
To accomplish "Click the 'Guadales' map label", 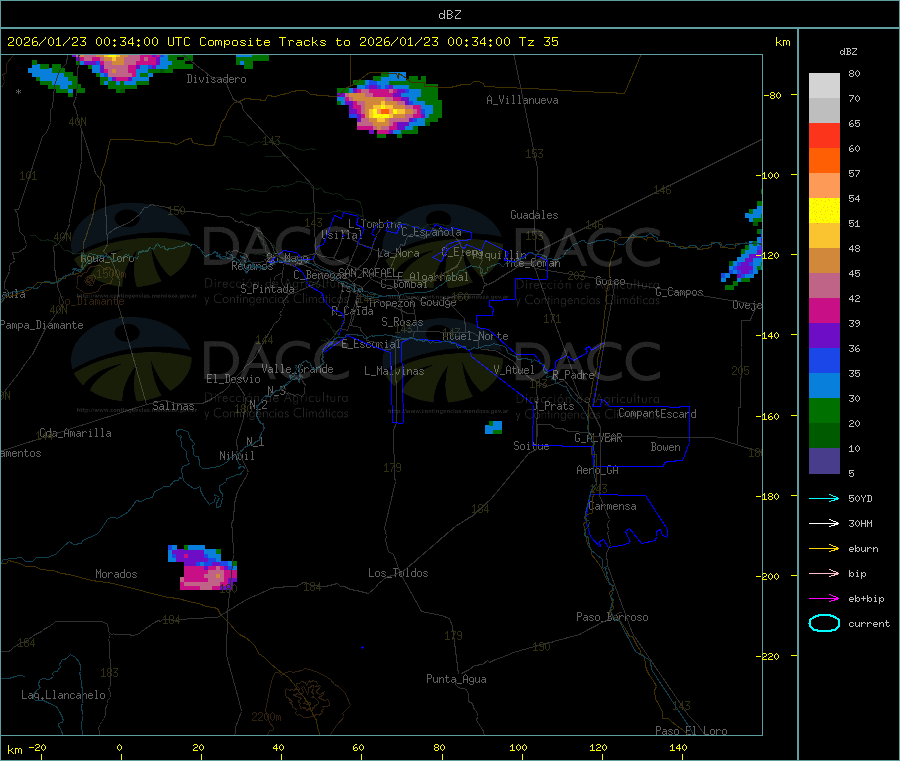I will click(534, 215).
